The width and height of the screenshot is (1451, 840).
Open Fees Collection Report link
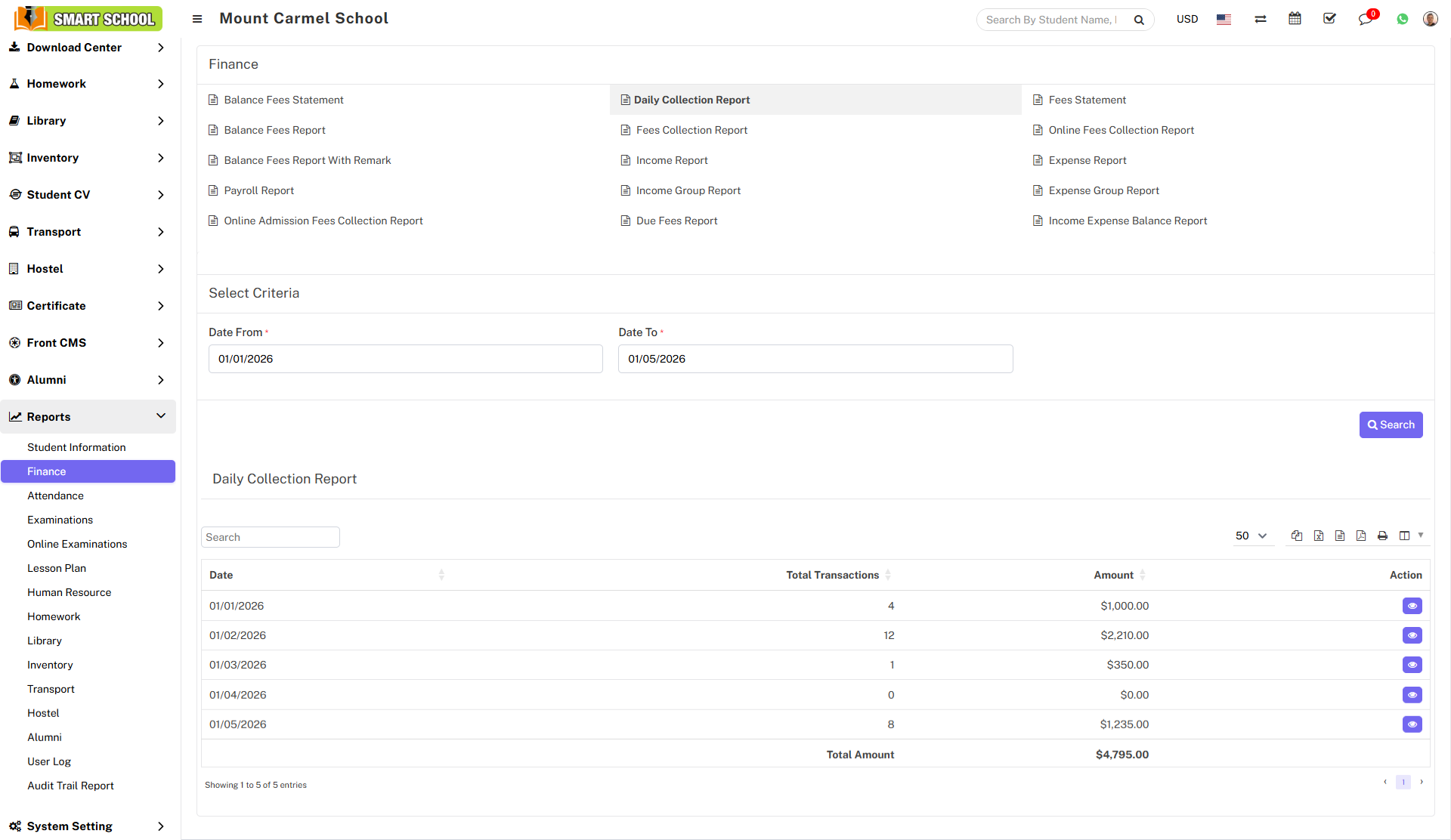pyautogui.click(x=691, y=130)
